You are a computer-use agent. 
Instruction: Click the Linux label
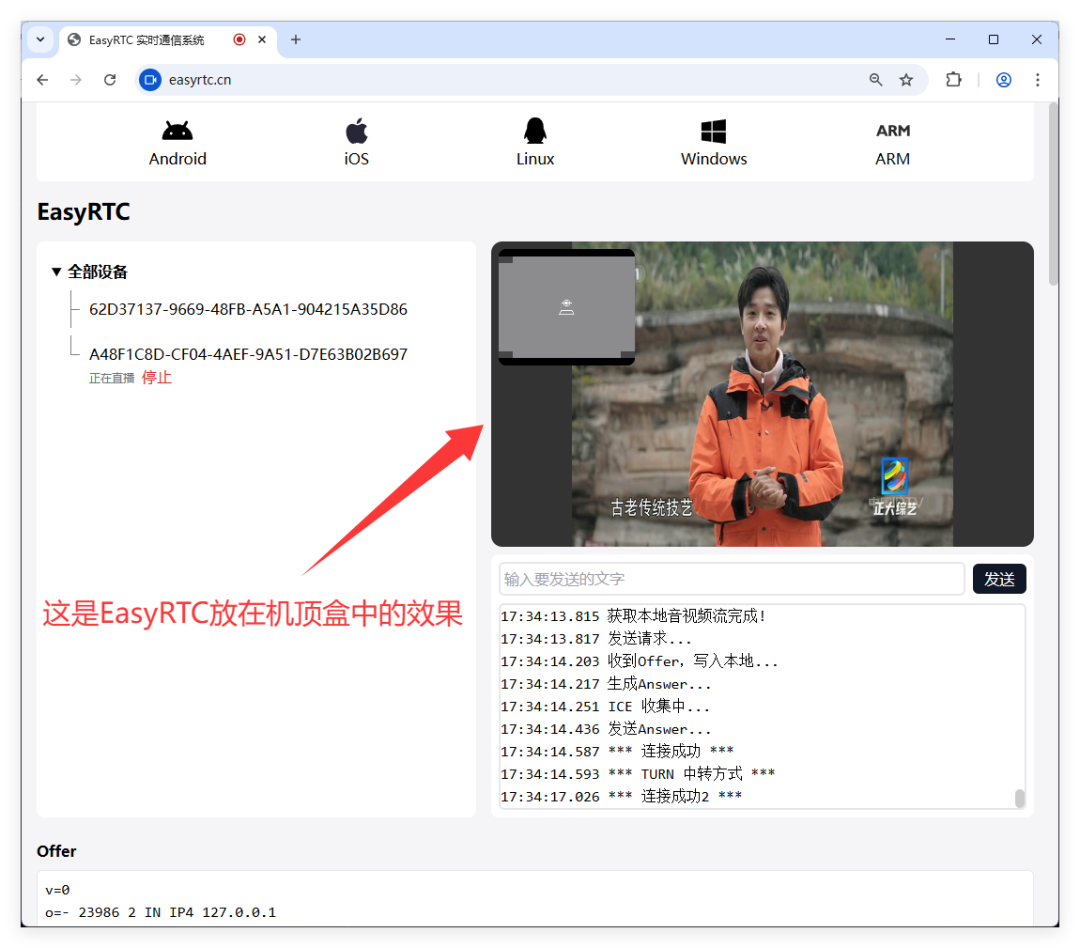(x=535, y=159)
